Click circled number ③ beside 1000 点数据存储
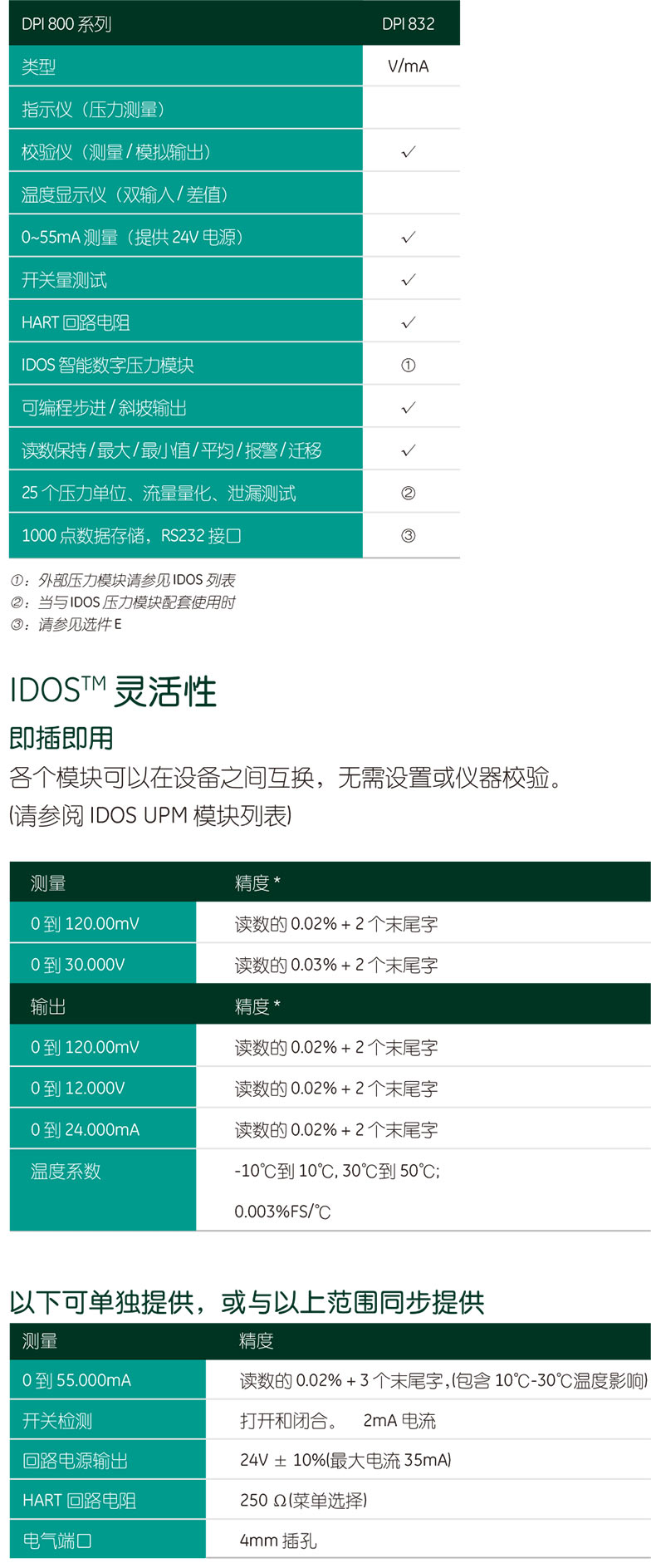Image resolution: width=656 pixels, height=1568 pixels. click(408, 536)
